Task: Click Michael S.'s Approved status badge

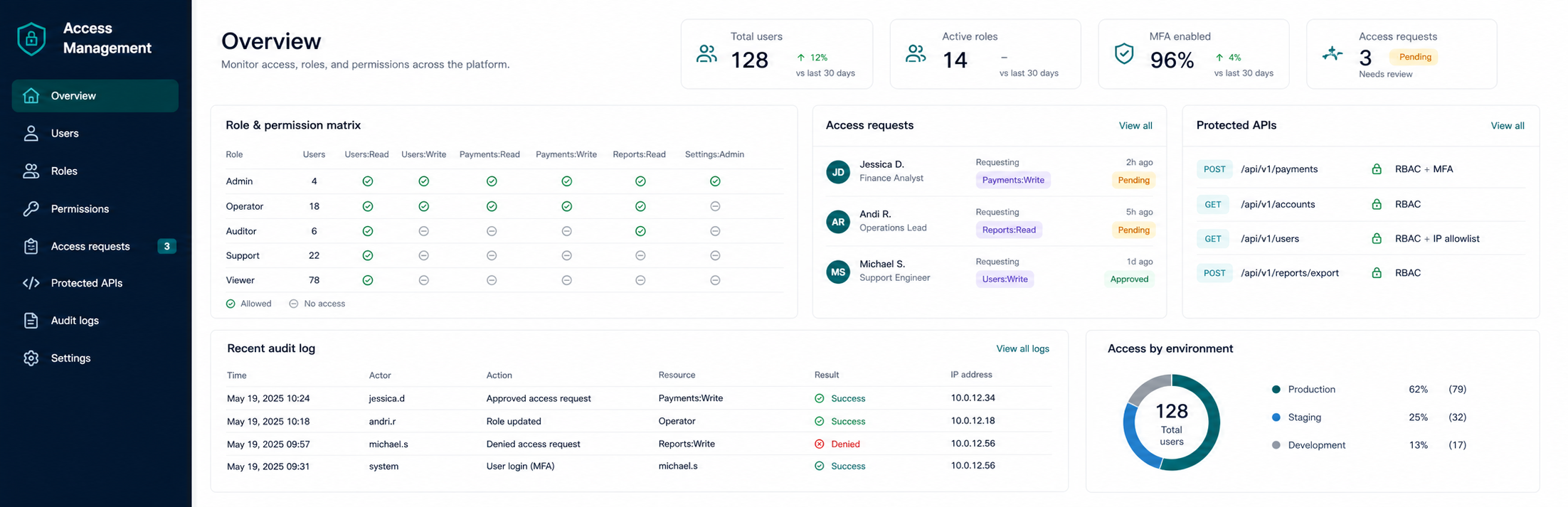Action: pyautogui.click(x=1129, y=279)
